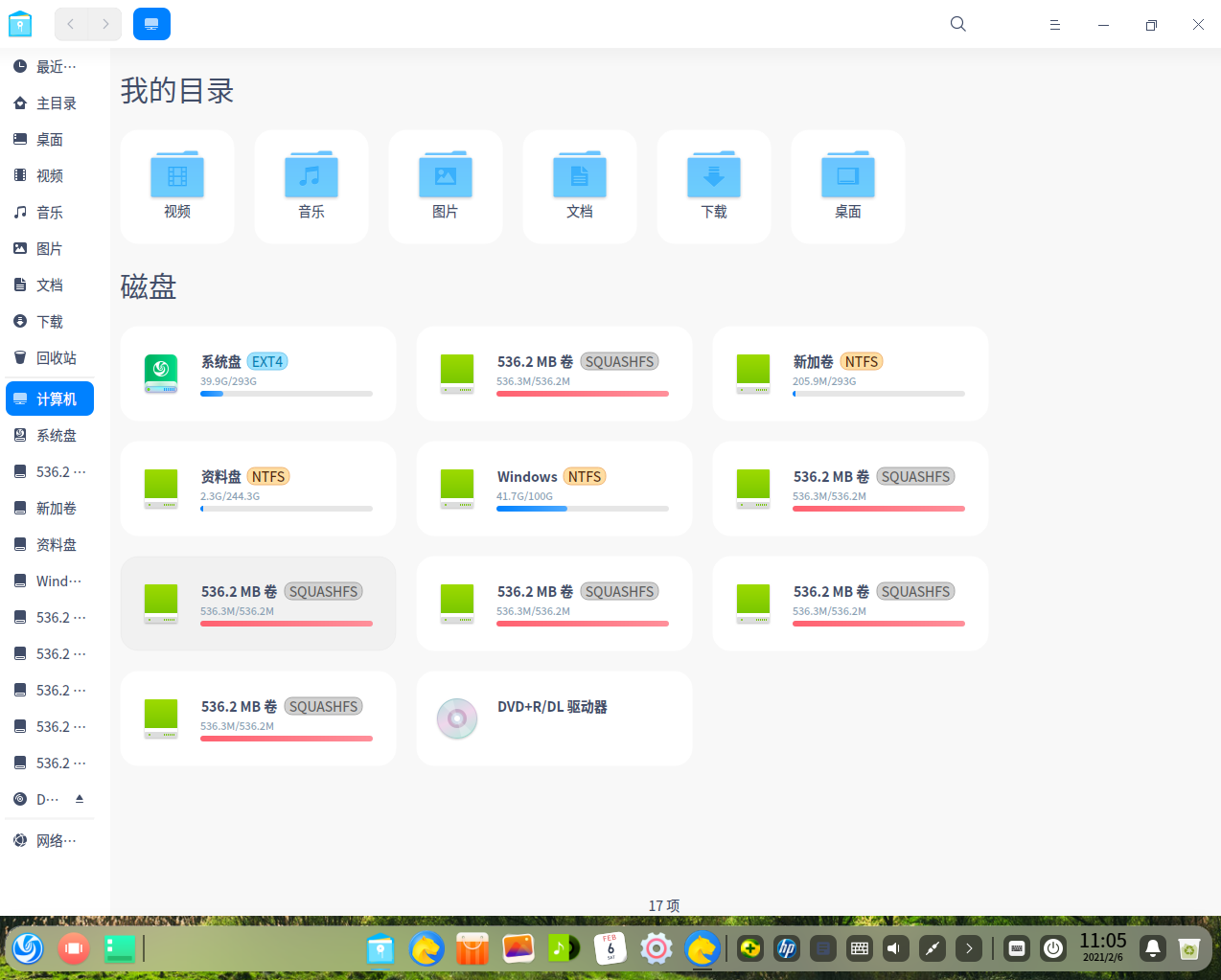
Task: Click the Windows 41.7G/100G usage bar
Action: pyautogui.click(x=583, y=509)
